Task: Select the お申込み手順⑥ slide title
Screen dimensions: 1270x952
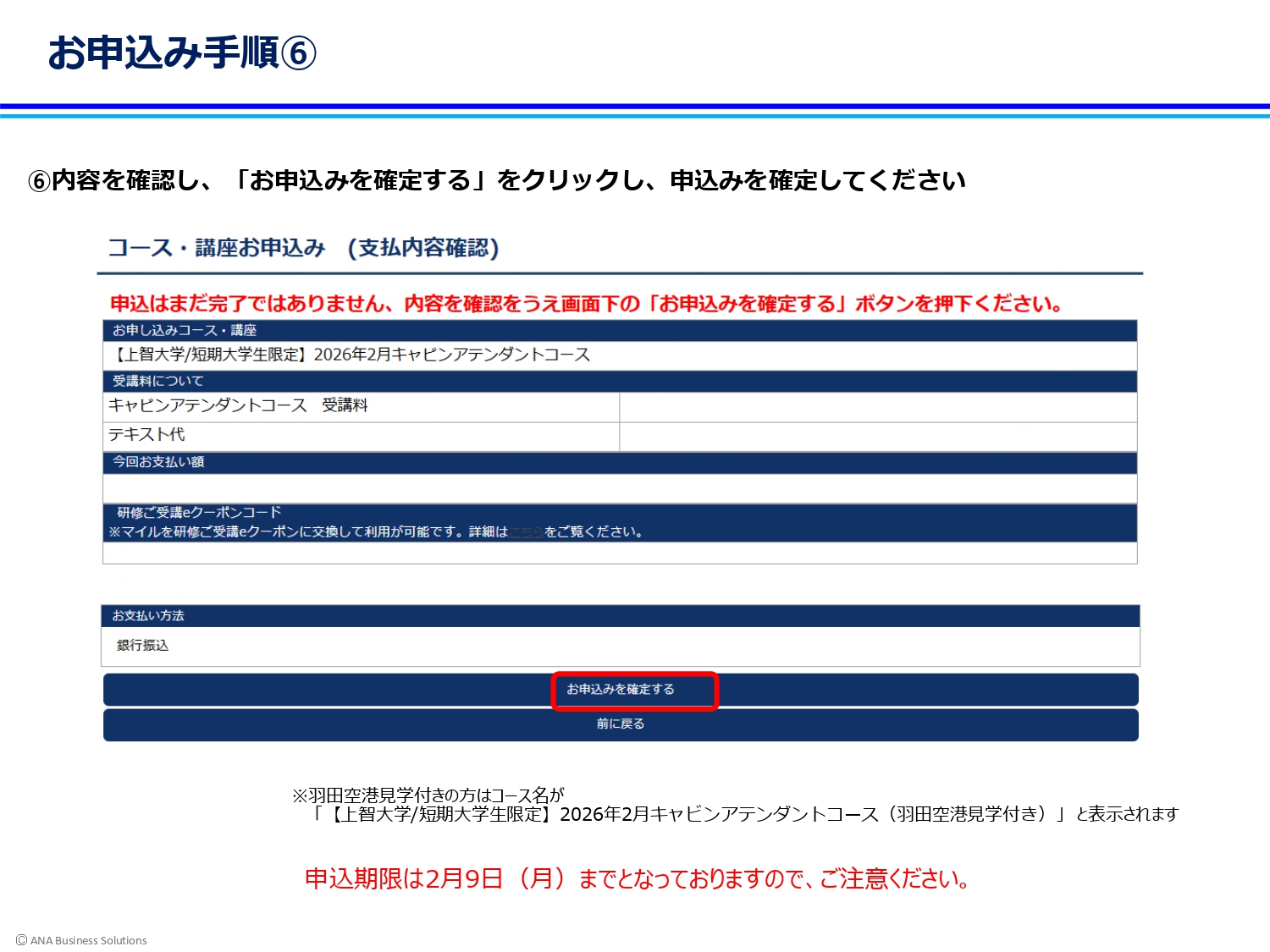Action: 182,52
